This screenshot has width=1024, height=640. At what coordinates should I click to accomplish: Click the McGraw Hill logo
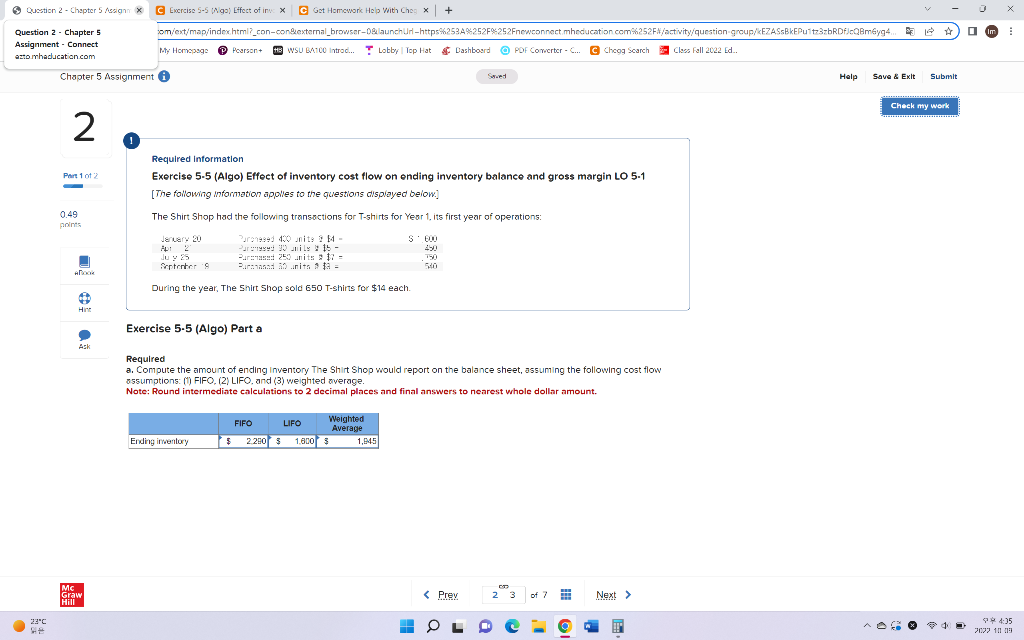tap(71, 594)
